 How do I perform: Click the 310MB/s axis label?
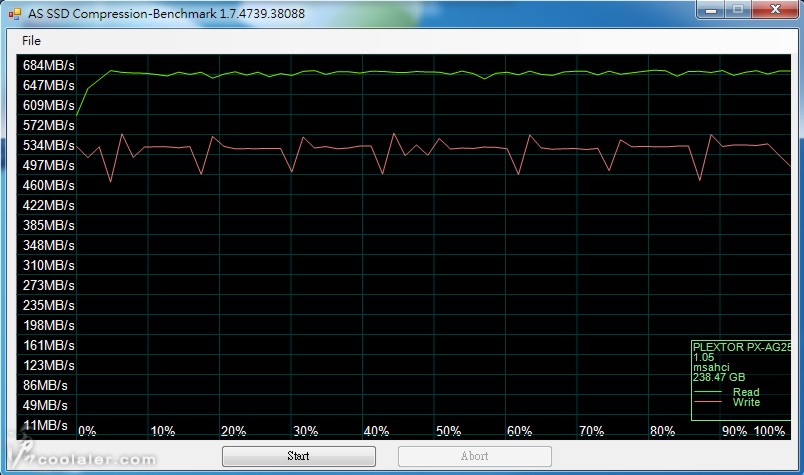coord(48,265)
